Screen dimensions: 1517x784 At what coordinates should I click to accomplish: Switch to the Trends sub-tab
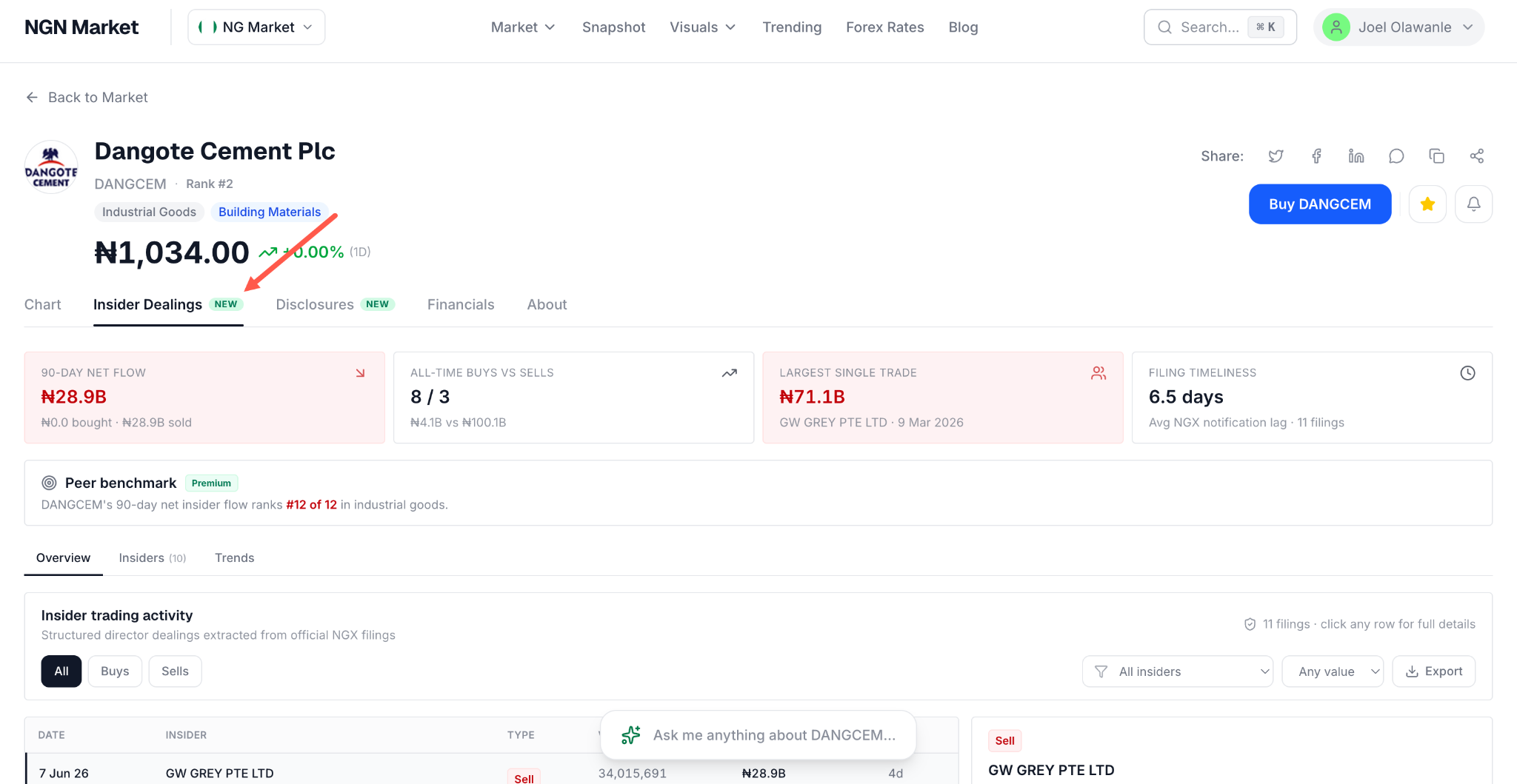235,558
